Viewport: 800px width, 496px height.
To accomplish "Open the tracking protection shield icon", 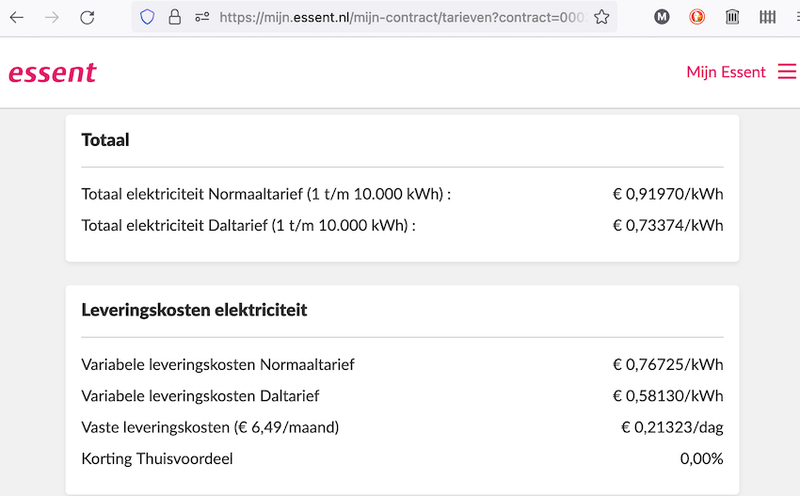I will [147, 17].
